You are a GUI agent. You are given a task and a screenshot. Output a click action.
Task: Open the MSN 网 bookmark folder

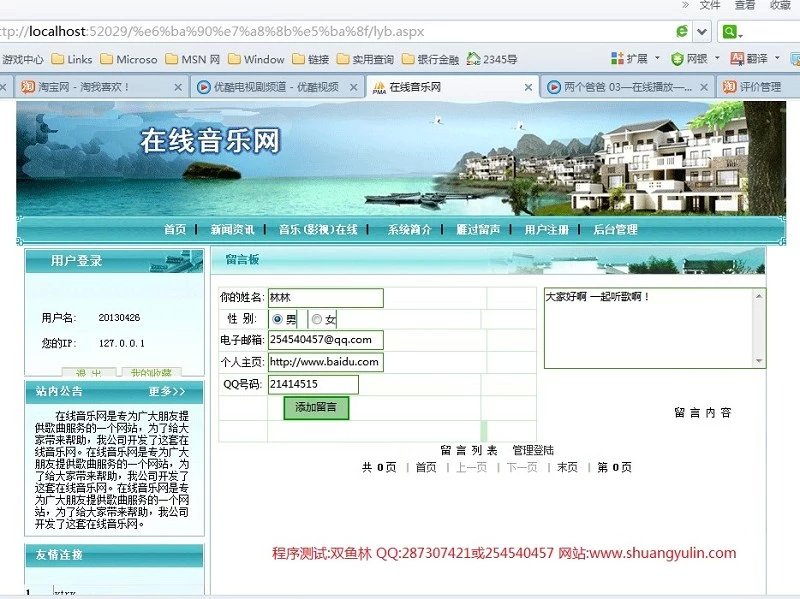pos(193,59)
